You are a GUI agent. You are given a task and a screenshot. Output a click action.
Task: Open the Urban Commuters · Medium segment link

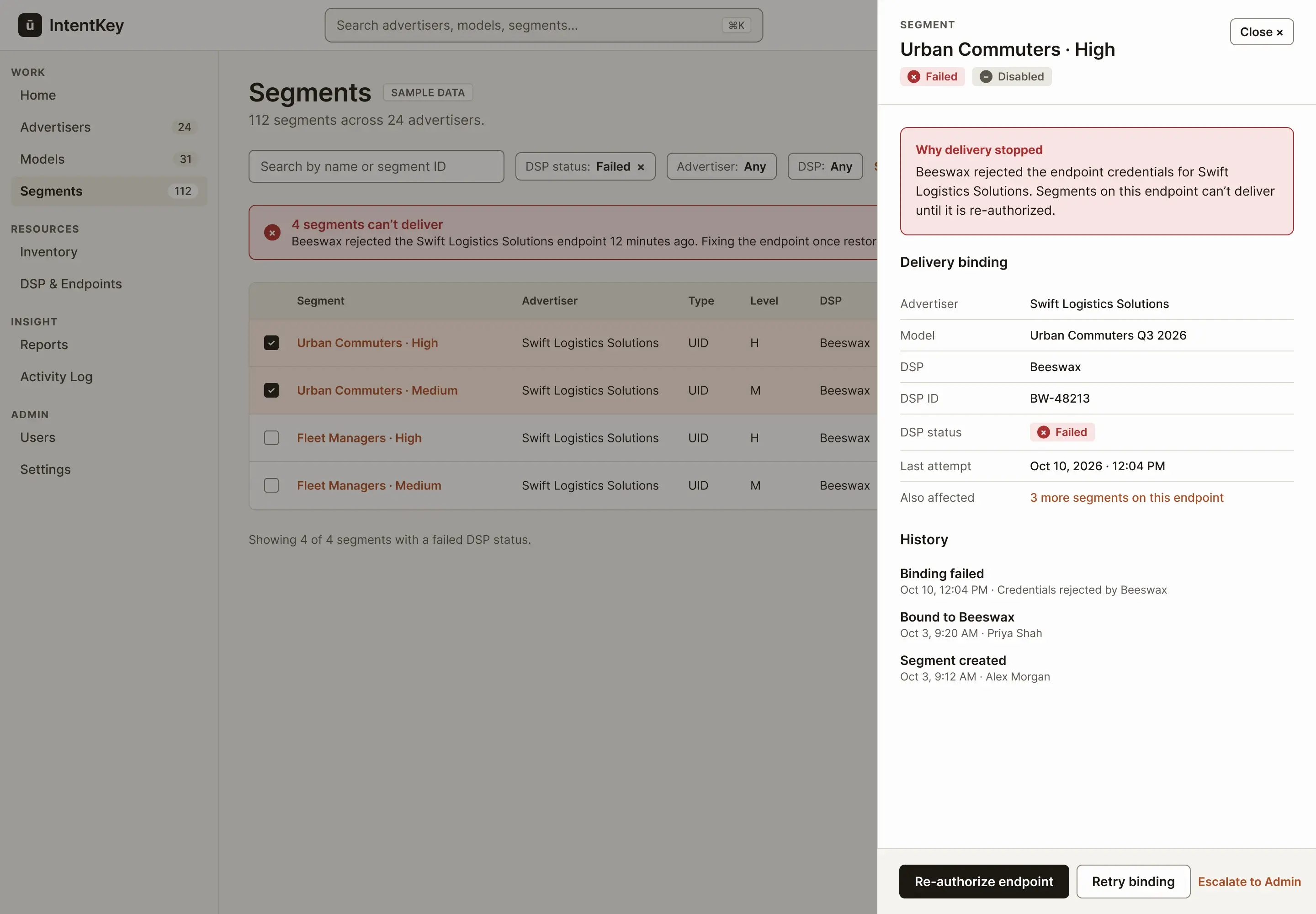tap(377, 391)
